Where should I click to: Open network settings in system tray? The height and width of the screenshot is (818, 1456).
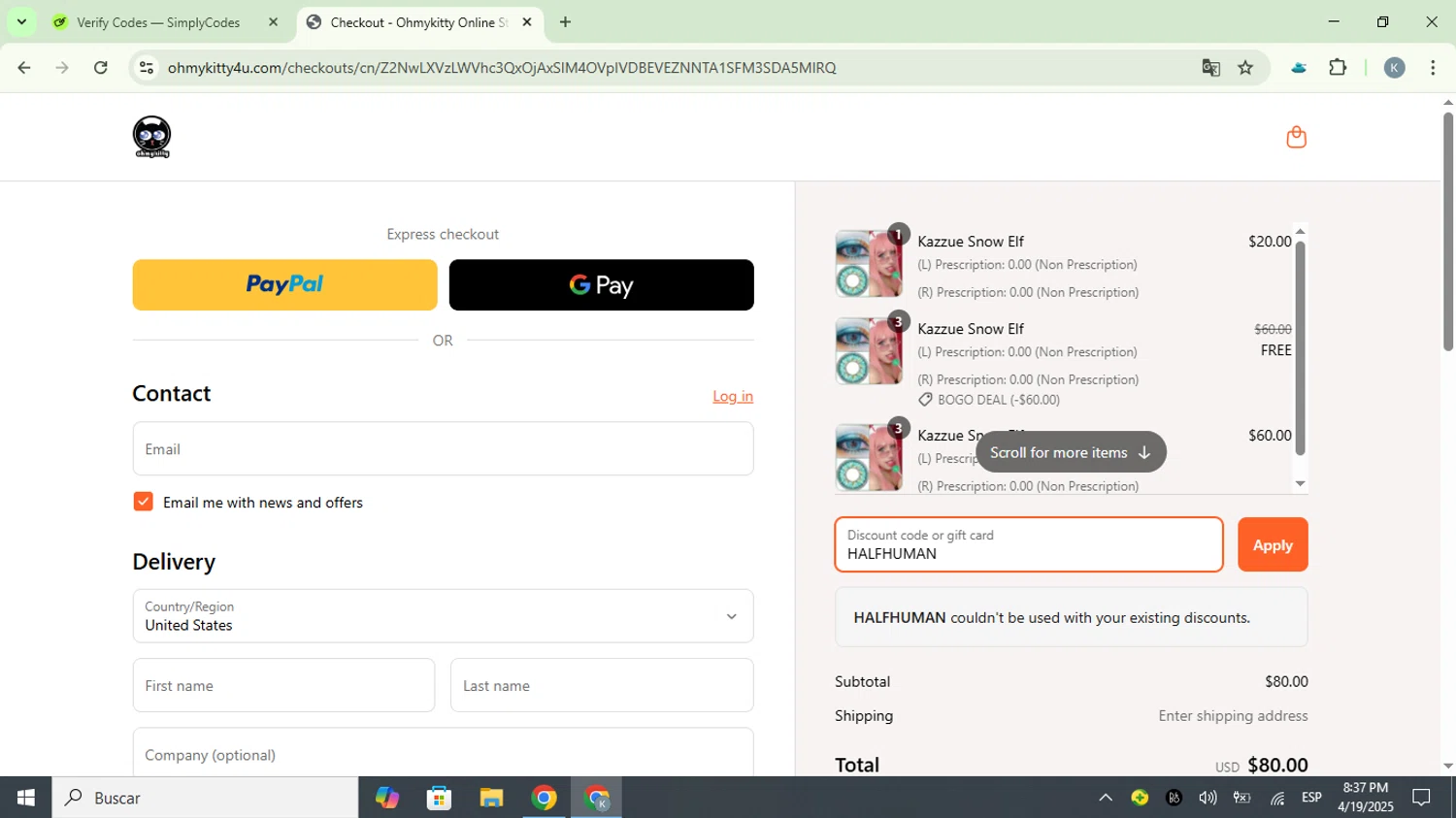click(1277, 798)
